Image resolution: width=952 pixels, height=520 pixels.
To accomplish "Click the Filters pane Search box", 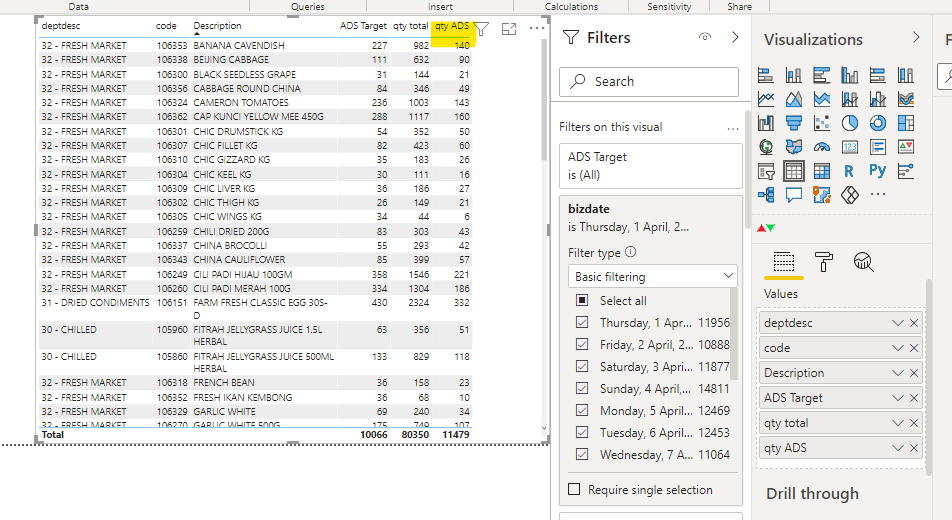I will click(649, 81).
